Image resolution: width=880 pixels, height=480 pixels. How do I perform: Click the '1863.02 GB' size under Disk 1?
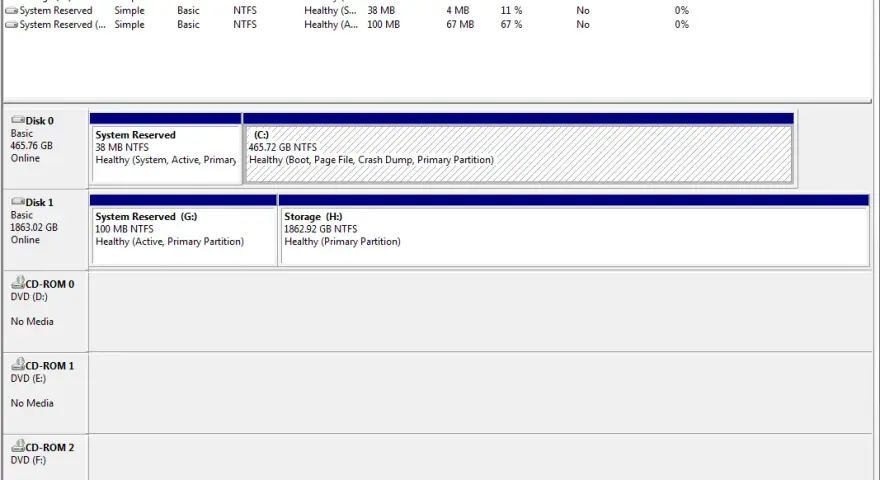coord(34,227)
